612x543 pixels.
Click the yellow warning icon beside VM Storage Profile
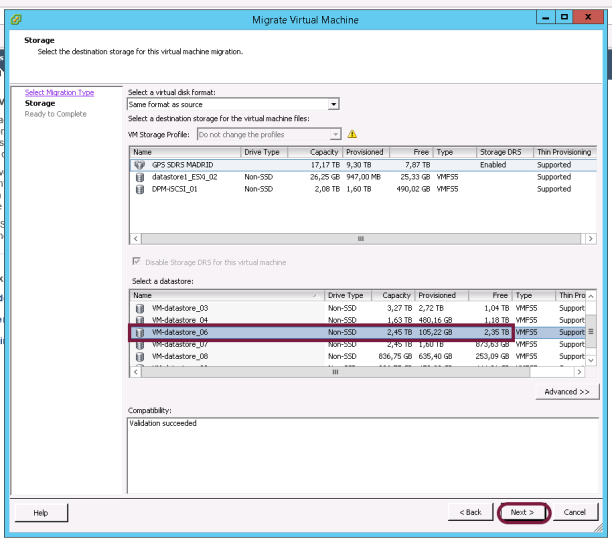click(352, 134)
